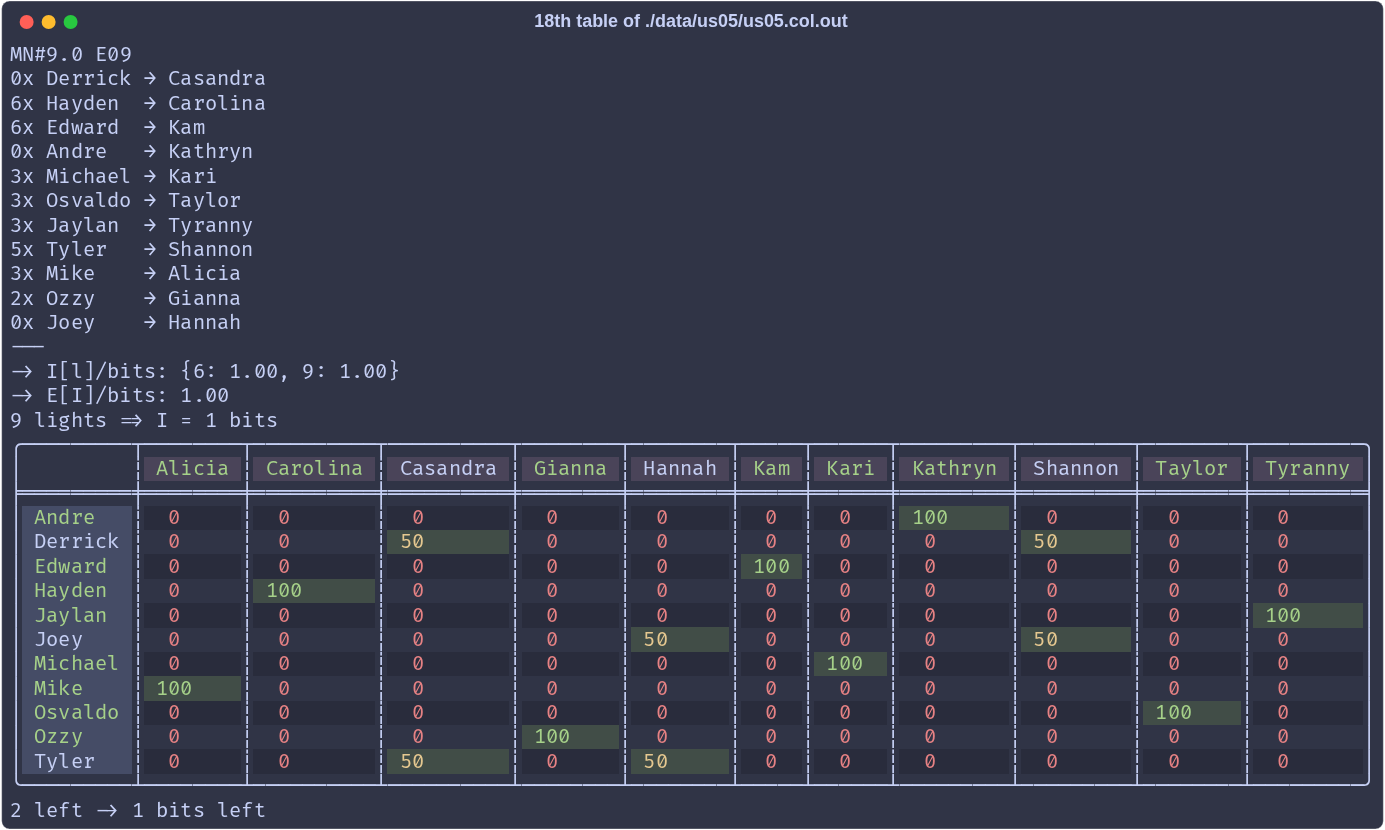The width and height of the screenshot is (1385, 830).
Task: Click the Osvaldo row label
Action: 77,712
